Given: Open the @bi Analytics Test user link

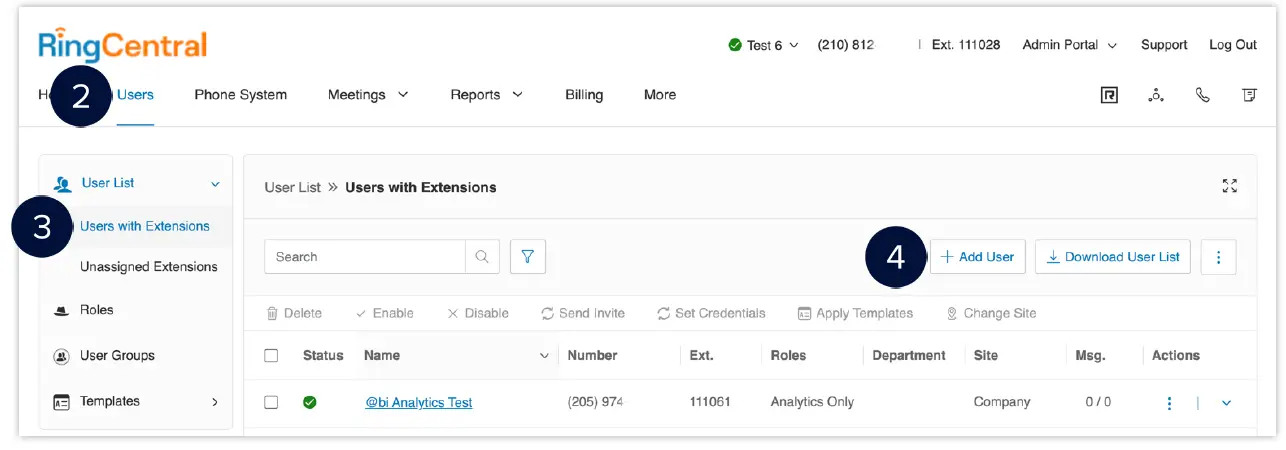Looking at the screenshot, I should [x=418, y=403].
